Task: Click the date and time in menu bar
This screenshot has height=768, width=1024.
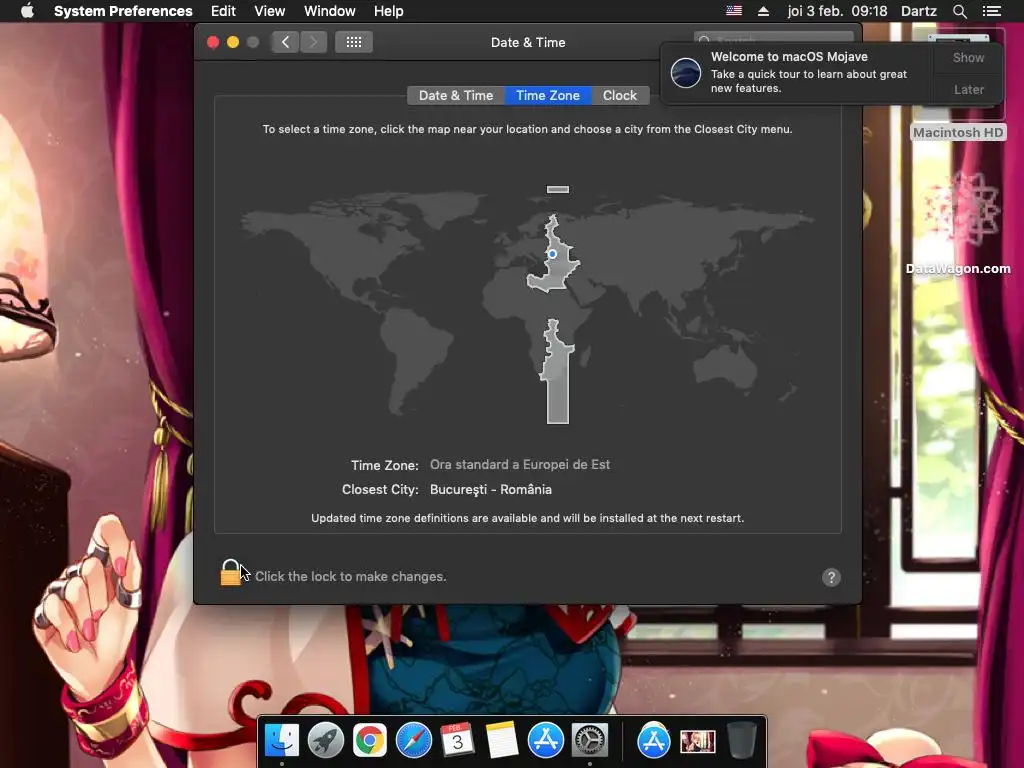Action: pyautogui.click(x=837, y=11)
